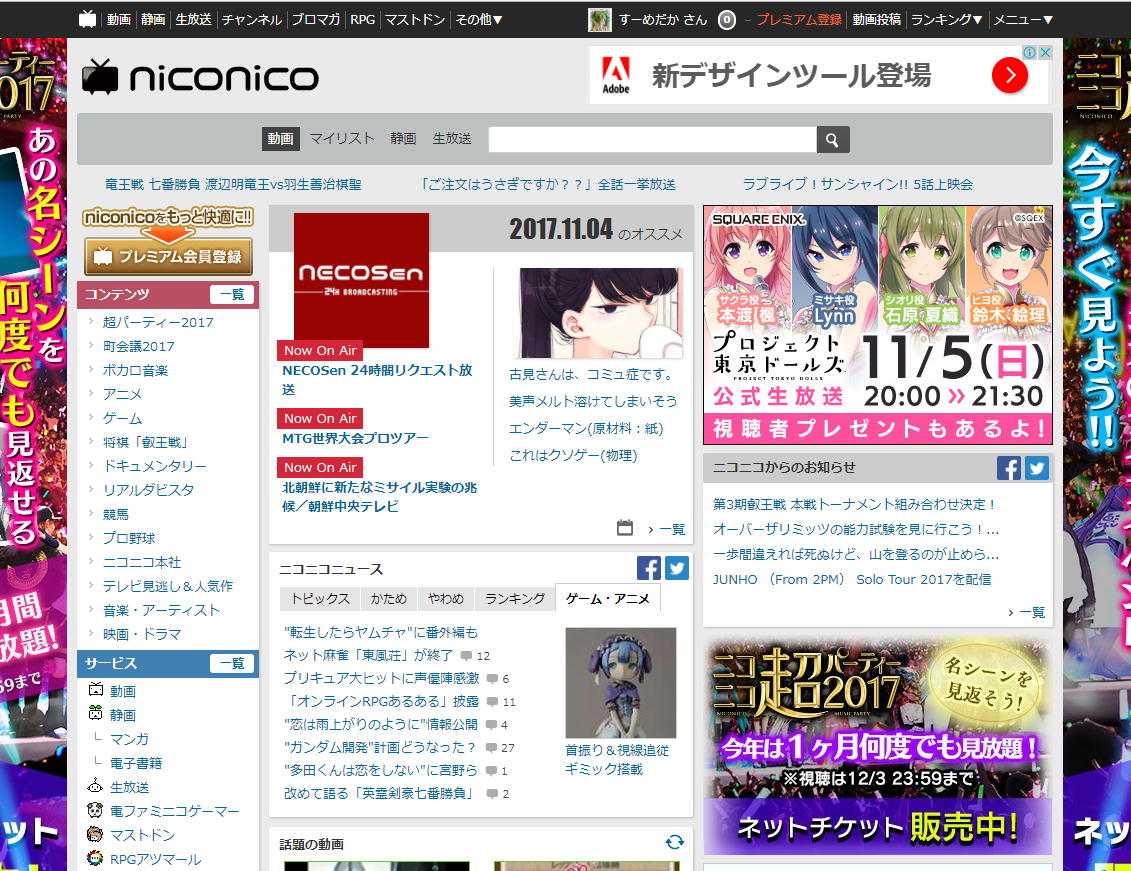Open Twitter icon in ニコニコからのお知らせ
Screen dimensions: 1131x871
pos(1037,468)
